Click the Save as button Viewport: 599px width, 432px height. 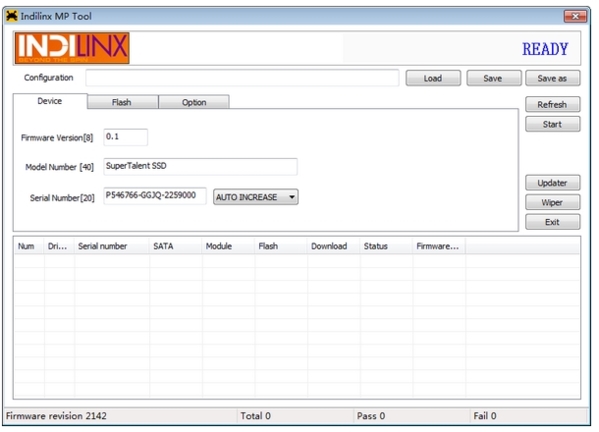[552, 78]
